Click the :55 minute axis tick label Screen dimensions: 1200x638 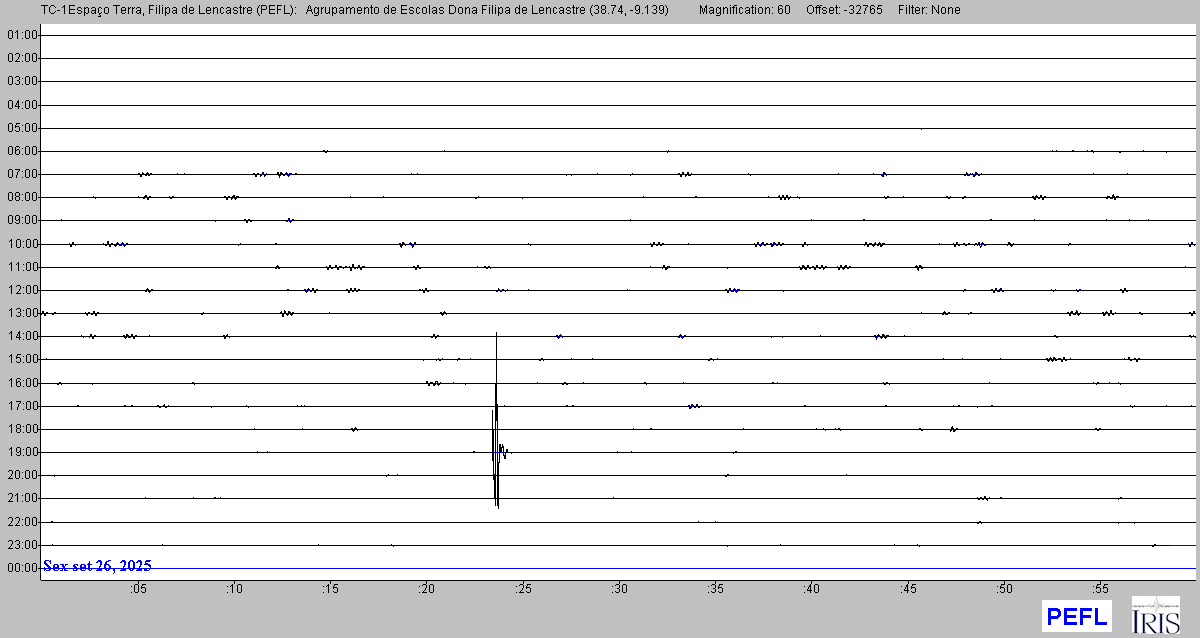tap(1100, 589)
